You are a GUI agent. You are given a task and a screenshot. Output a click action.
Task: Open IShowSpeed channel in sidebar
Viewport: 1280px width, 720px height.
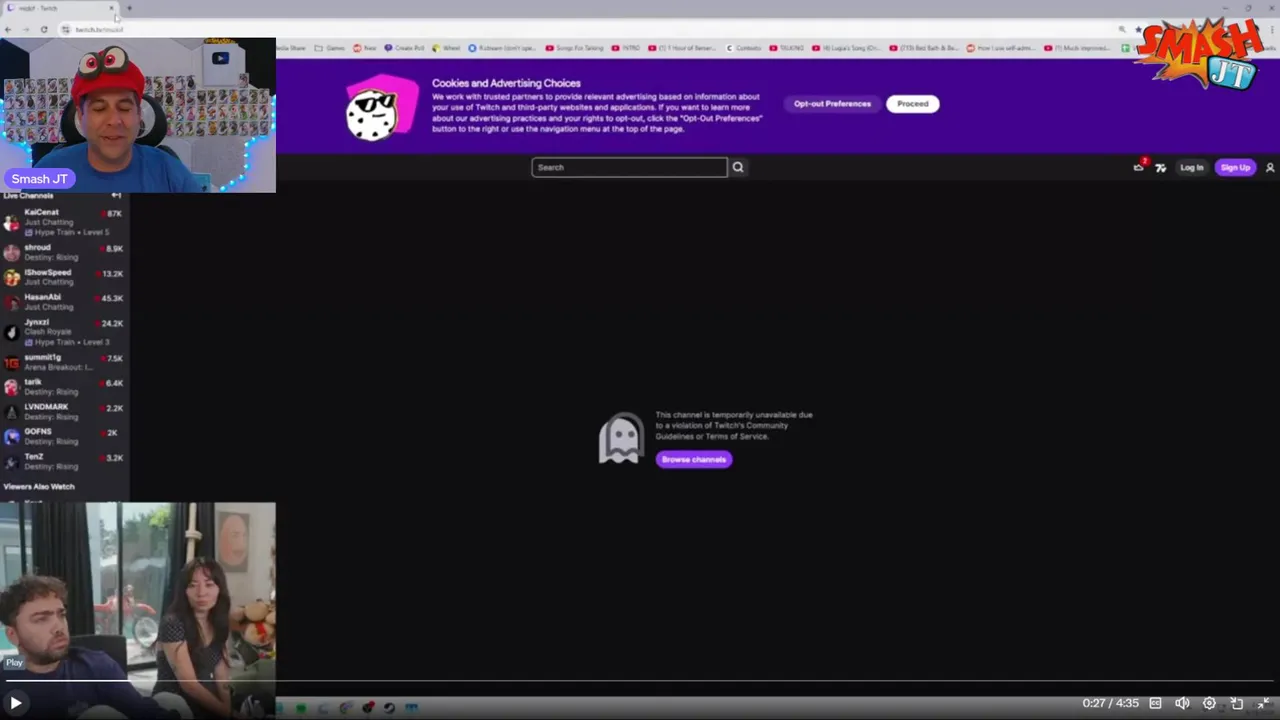tap(65, 277)
